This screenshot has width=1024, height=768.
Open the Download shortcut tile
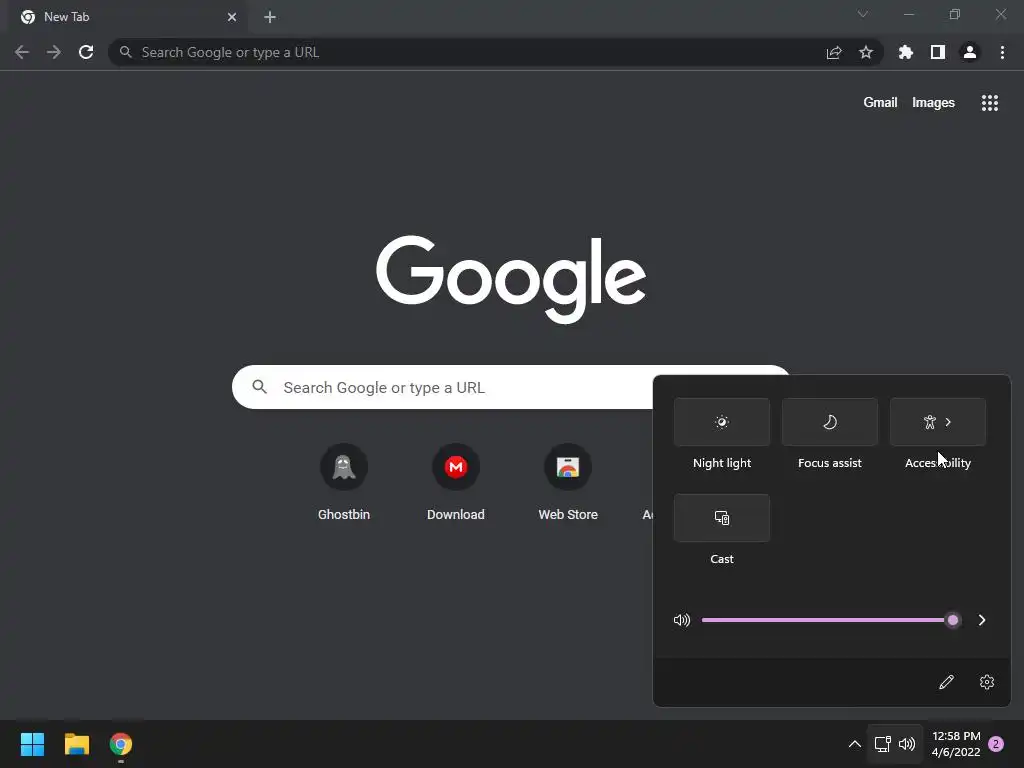tap(456, 483)
